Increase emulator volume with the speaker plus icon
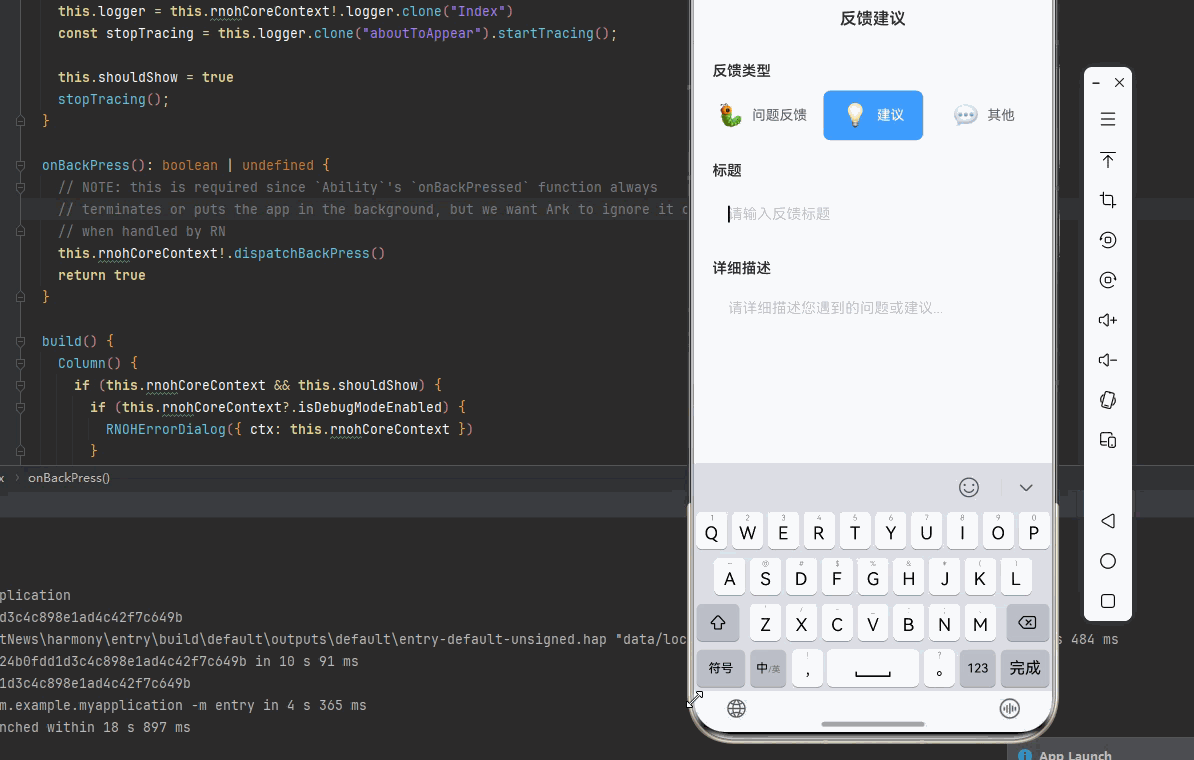This screenshot has width=1194, height=760. point(1108,320)
